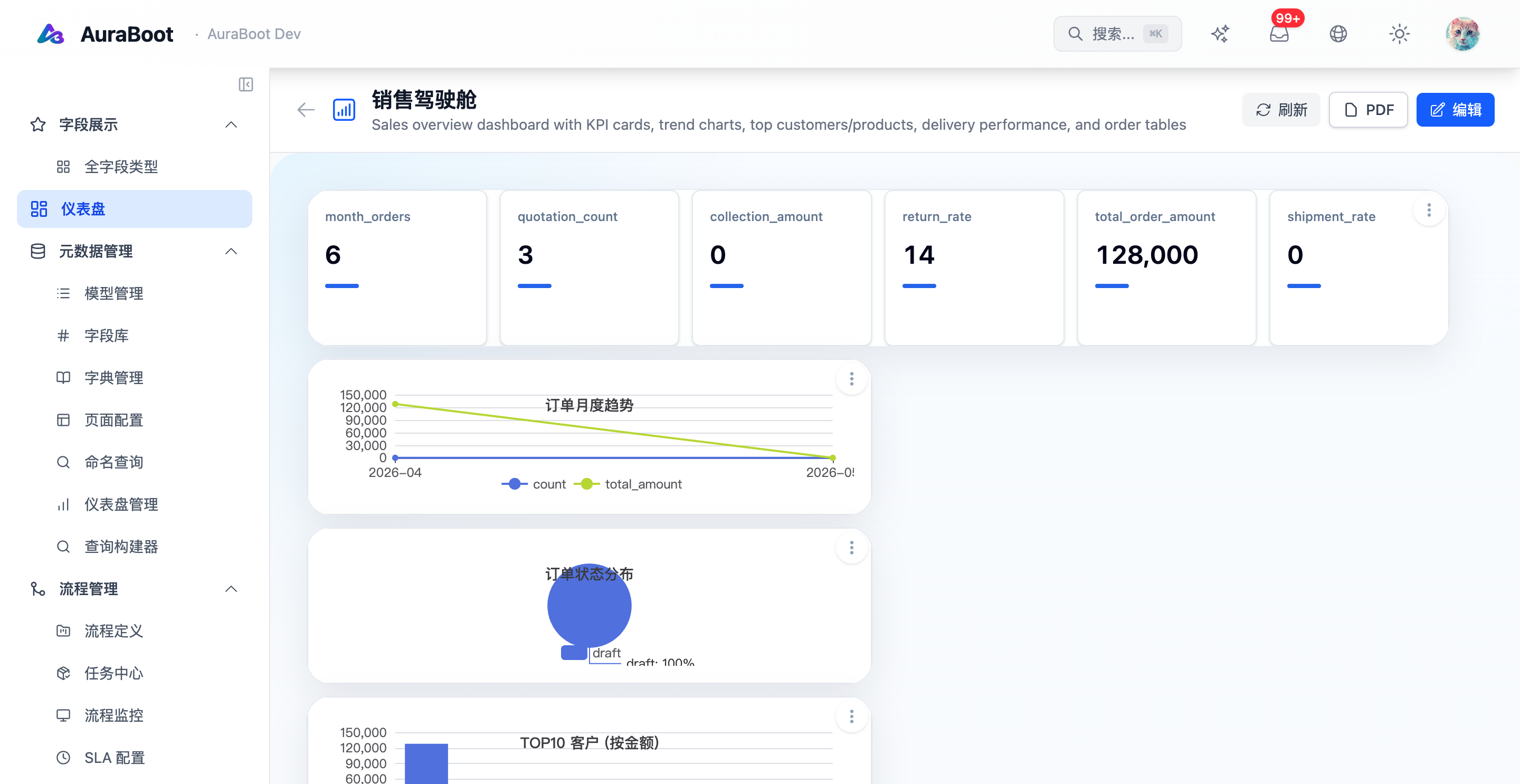Collapse the 字段展示 section

[231, 125]
